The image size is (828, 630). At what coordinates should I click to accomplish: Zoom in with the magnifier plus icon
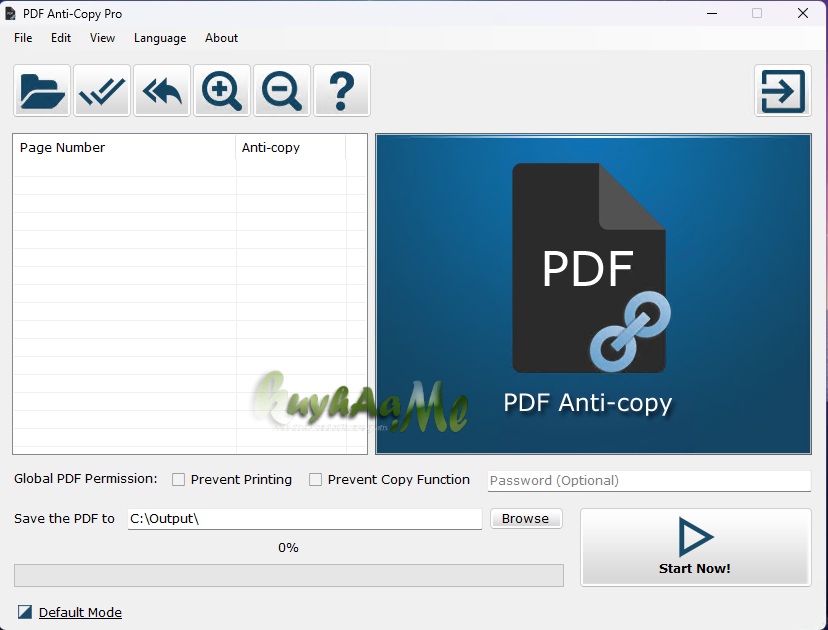222,91
